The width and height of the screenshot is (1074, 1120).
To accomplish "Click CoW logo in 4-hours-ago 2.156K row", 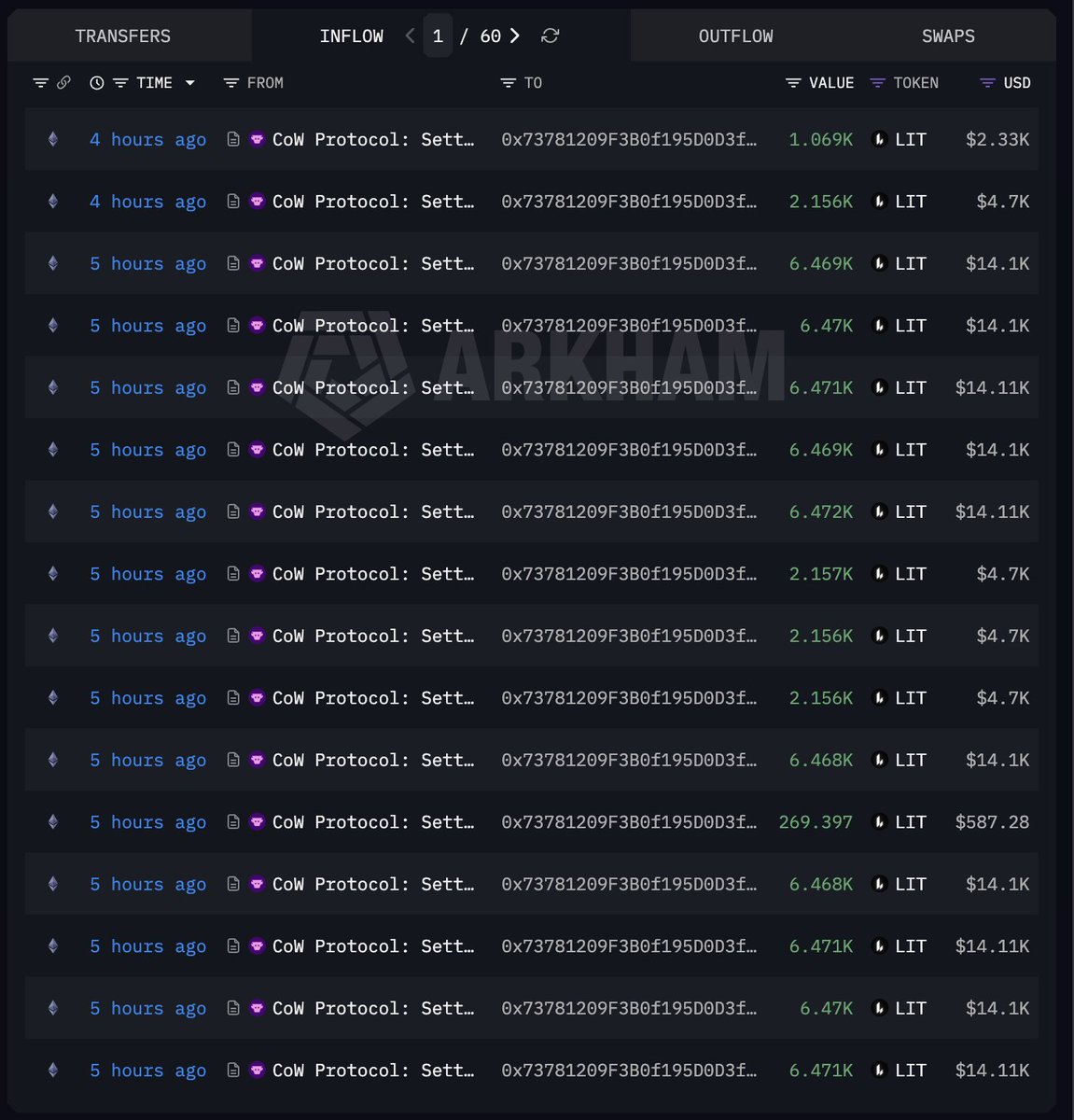I will coord(258,202).
